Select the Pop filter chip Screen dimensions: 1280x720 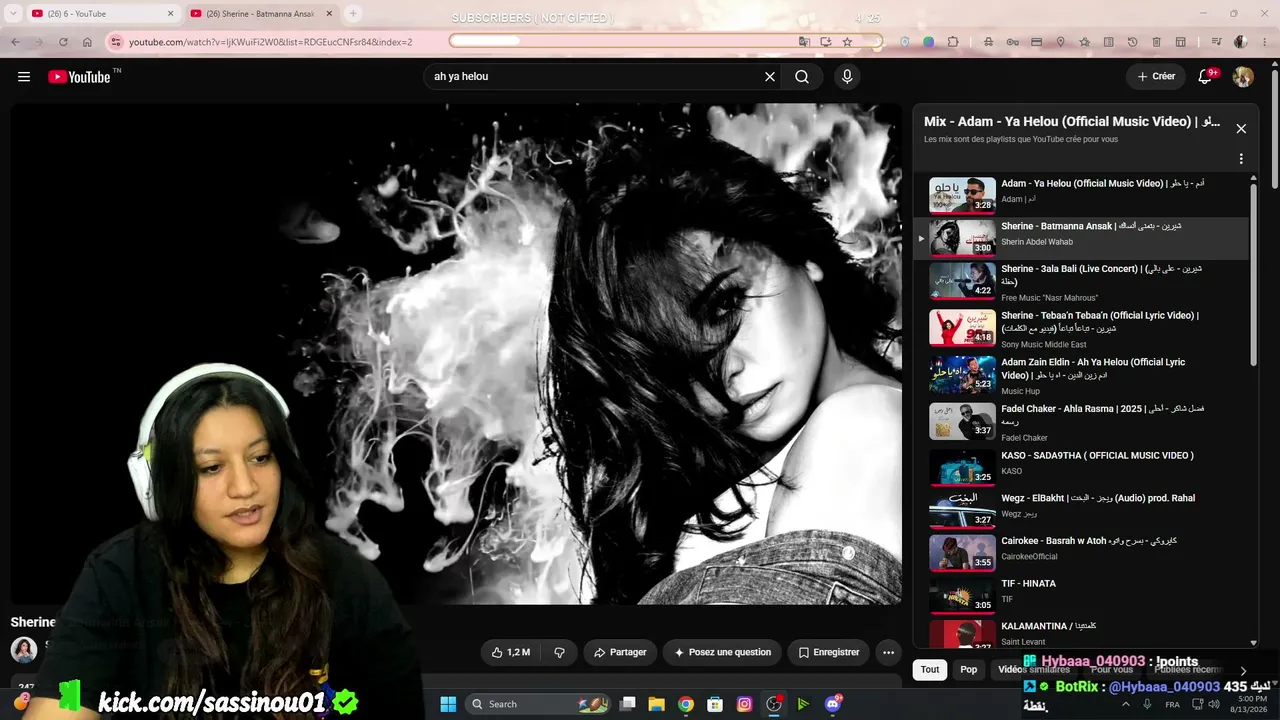coord(969,670)
